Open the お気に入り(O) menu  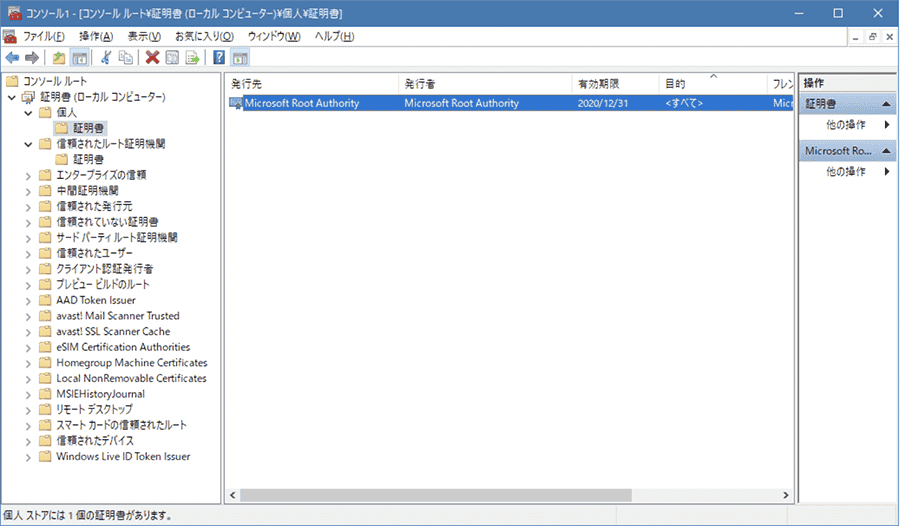204,36
